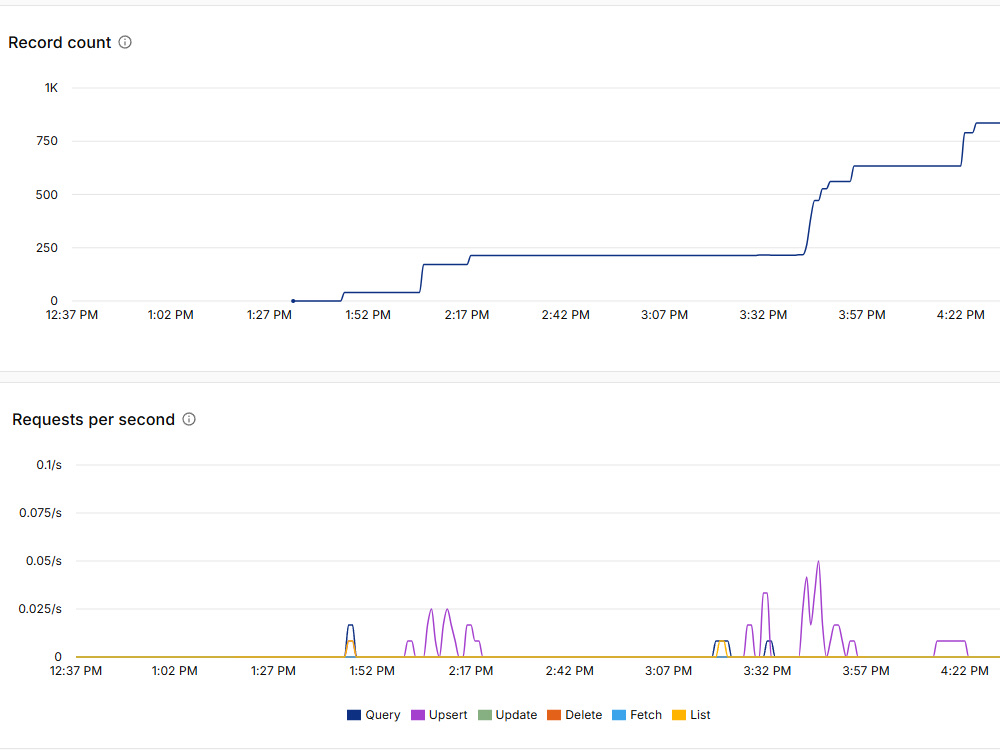
Task: Click 3:07 PM under Requests per second chart
Action: [668, 671]
